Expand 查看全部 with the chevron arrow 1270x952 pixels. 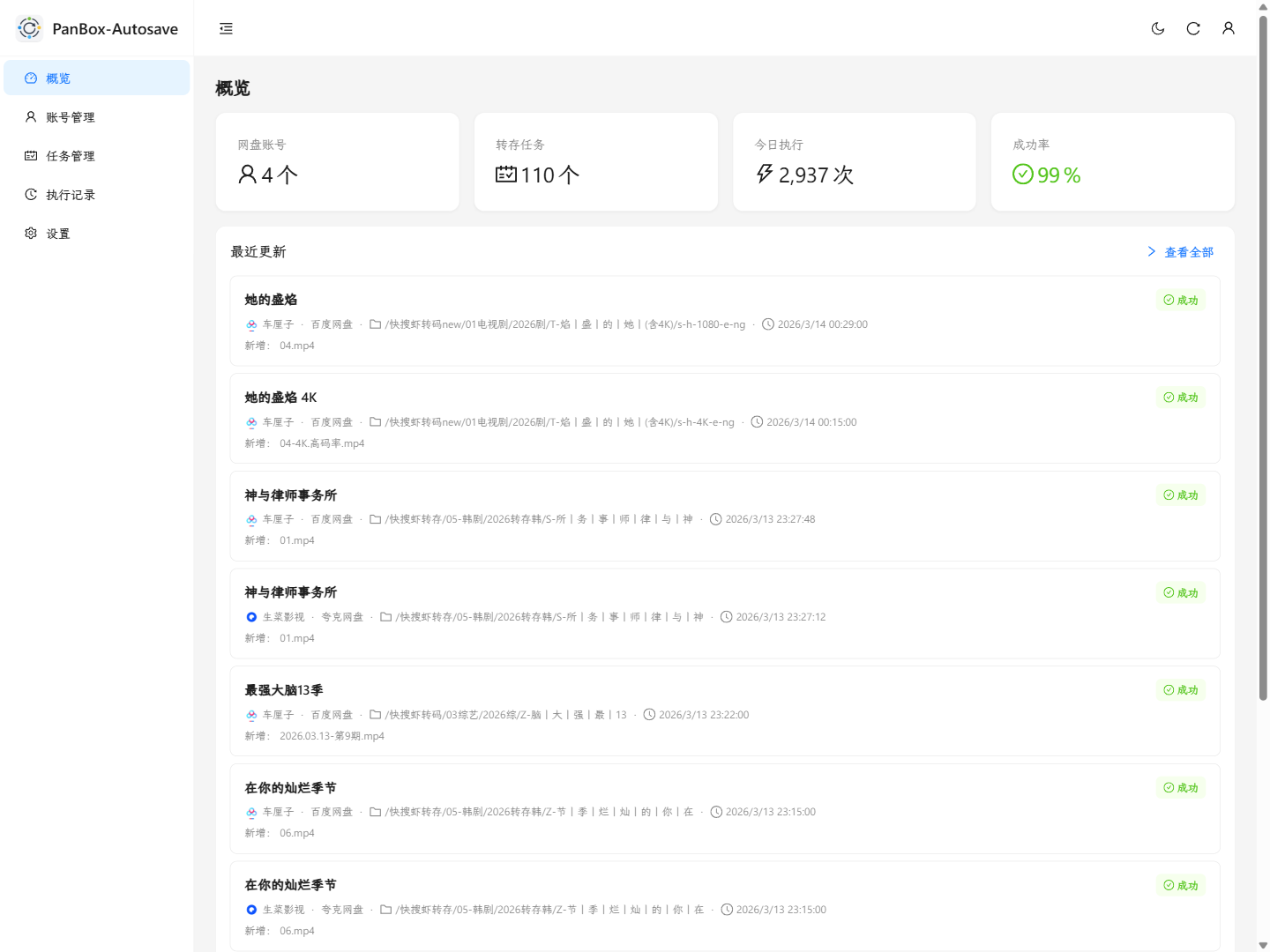(x=1151, y=251)
